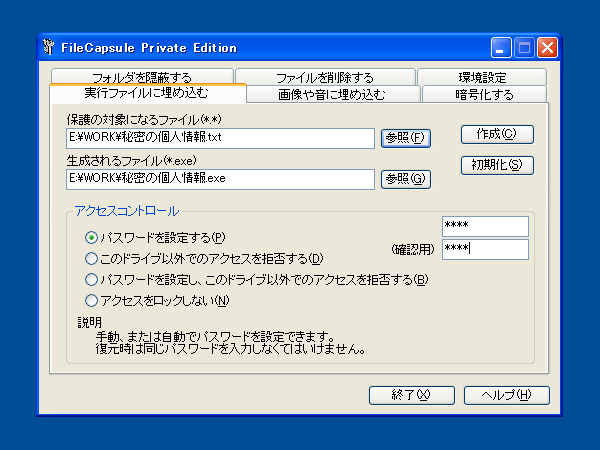Switch to 画像や音に埋め込む tab

(x=333, y=94)
